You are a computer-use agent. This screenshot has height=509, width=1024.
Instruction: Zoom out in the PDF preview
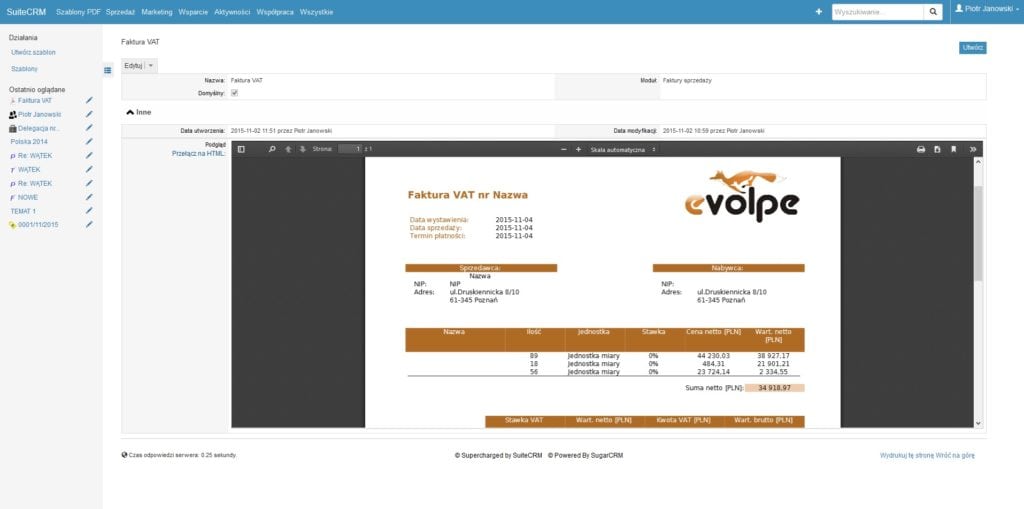(563, 149)
